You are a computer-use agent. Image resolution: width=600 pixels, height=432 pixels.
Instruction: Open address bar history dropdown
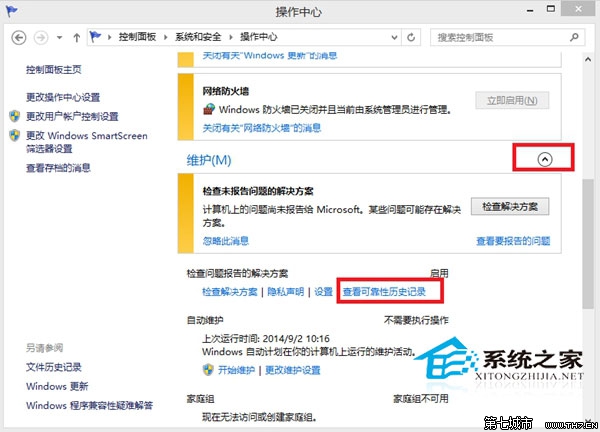click(x=394, y=37)
